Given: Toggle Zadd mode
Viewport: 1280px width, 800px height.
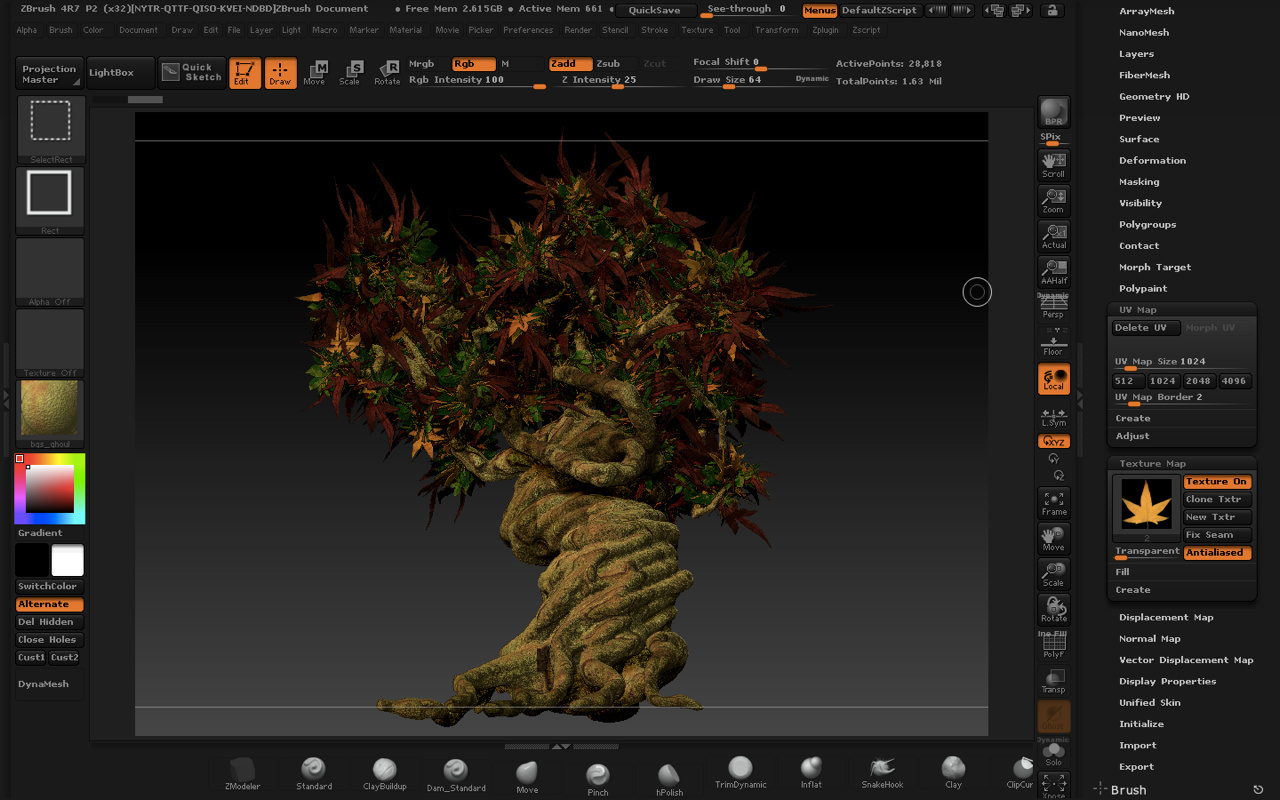Looking at the screenshot, I should click(569, 63).
